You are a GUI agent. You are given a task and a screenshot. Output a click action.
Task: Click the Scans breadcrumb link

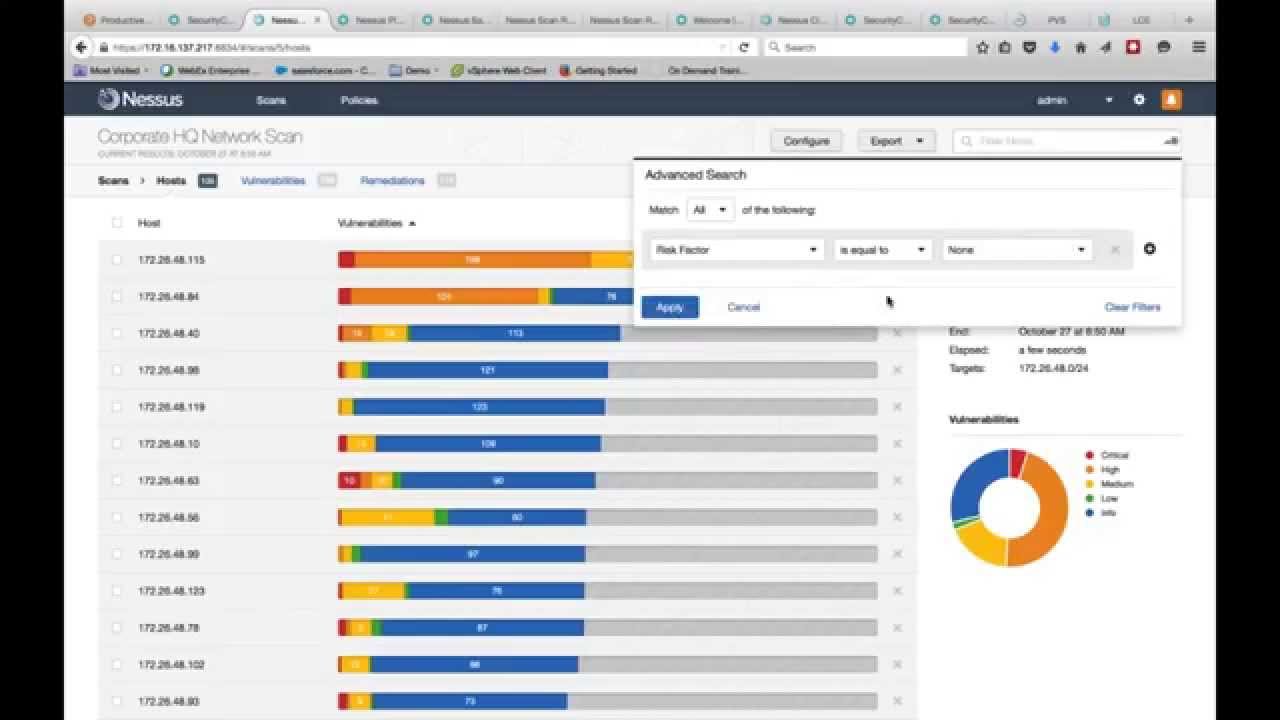click(x=113, y=181)
